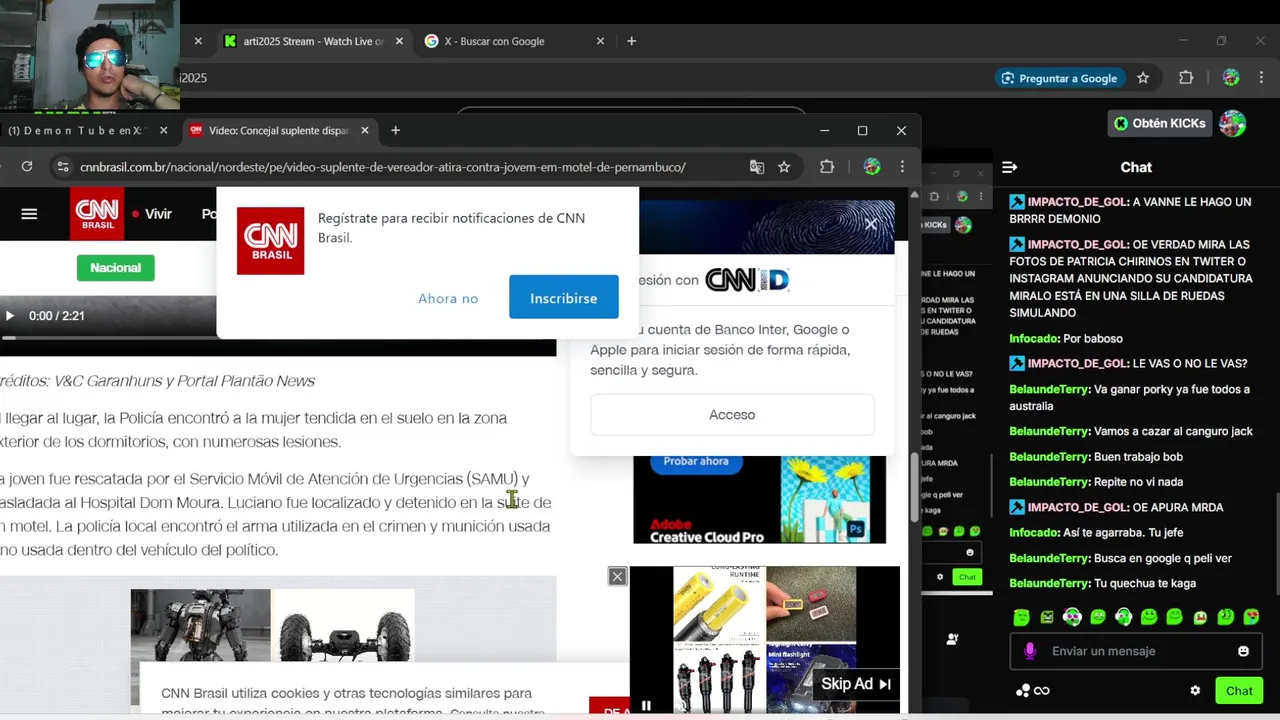Image resolution: width=1280 pixels, height=720 pixels.
Task: Open site info icon next to cnnbrasil URL
Action: pyautogui.click(x=63, y=167)
